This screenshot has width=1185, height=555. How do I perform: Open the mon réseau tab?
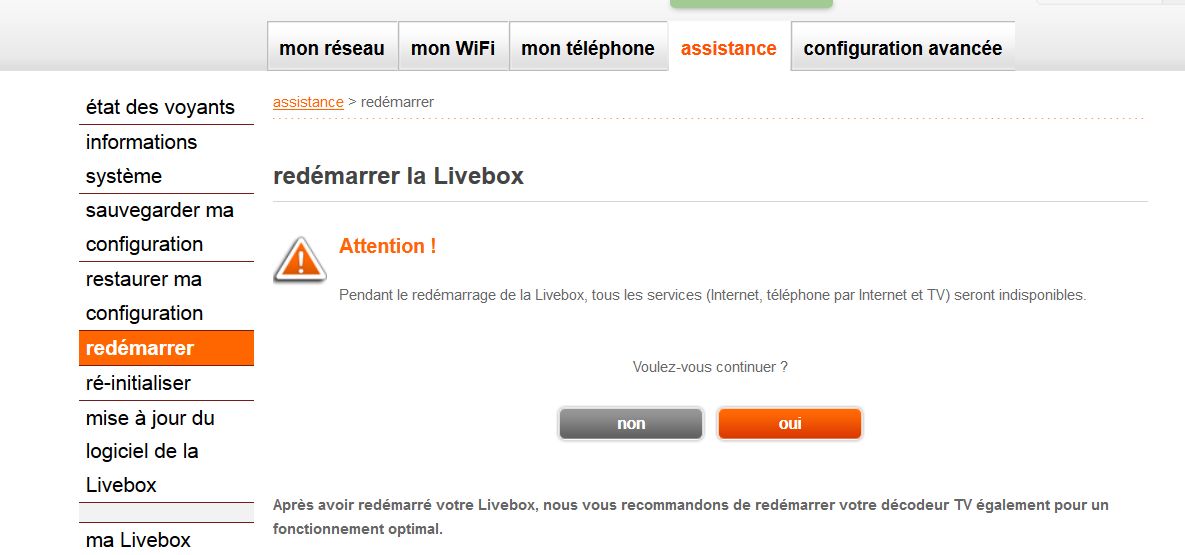pos(332,48)
